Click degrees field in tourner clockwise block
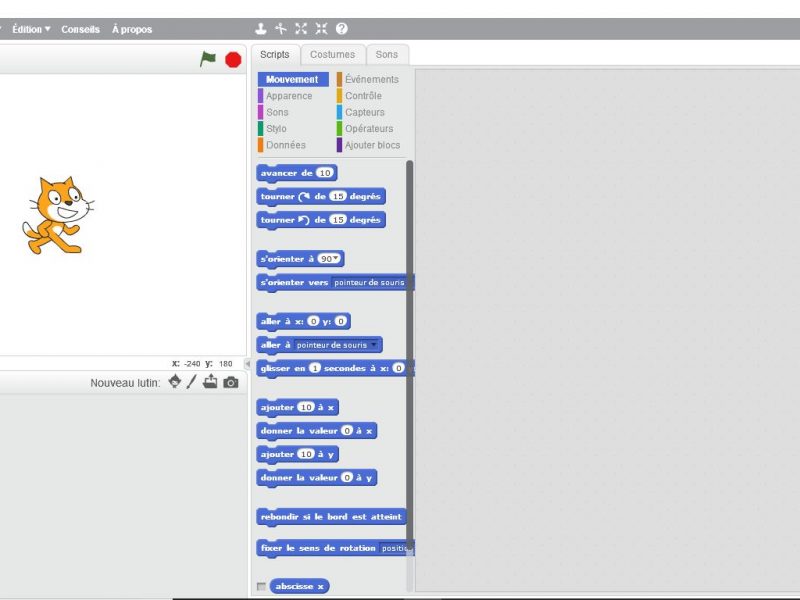The height and width of the screenshot is (600, 800). pos(337,196)
